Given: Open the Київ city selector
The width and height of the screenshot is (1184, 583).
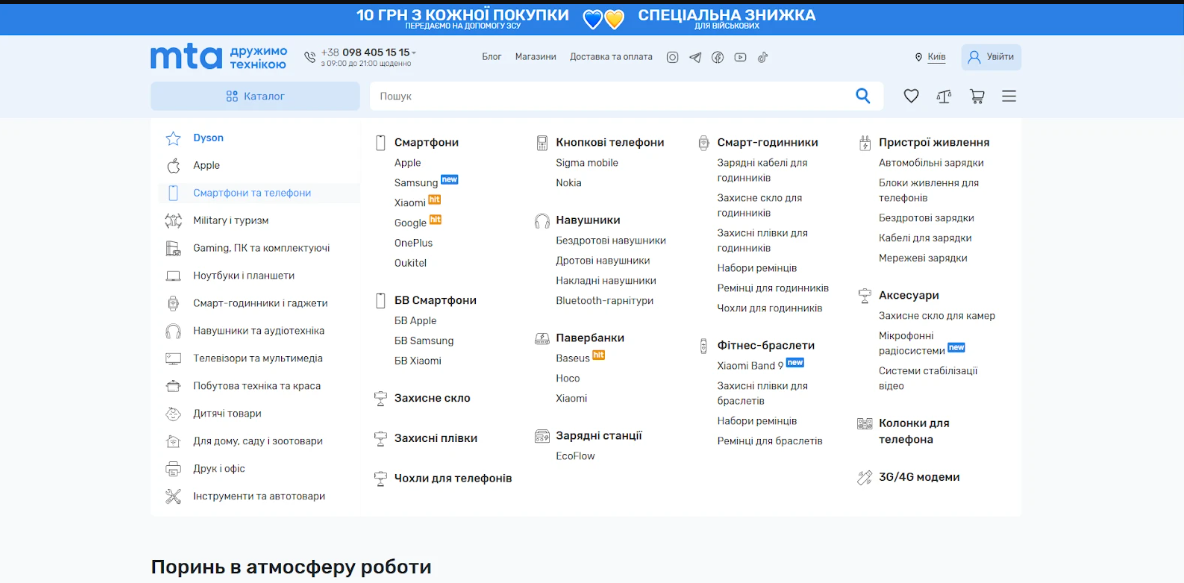Looking at the screenshot, I should [x=936, y=57].
